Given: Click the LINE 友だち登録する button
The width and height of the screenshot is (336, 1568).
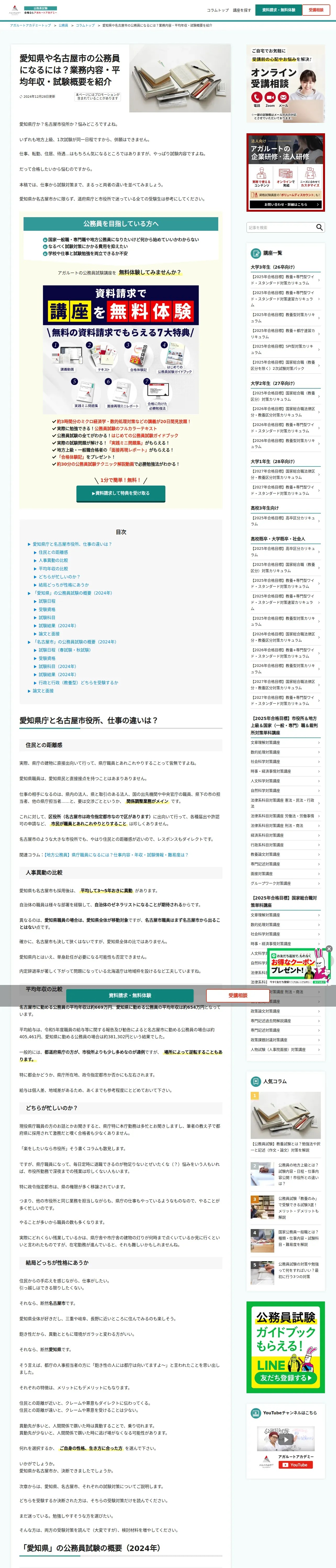Looking at the screenshot, I should pyautogui.click(x=285, y=1377).
